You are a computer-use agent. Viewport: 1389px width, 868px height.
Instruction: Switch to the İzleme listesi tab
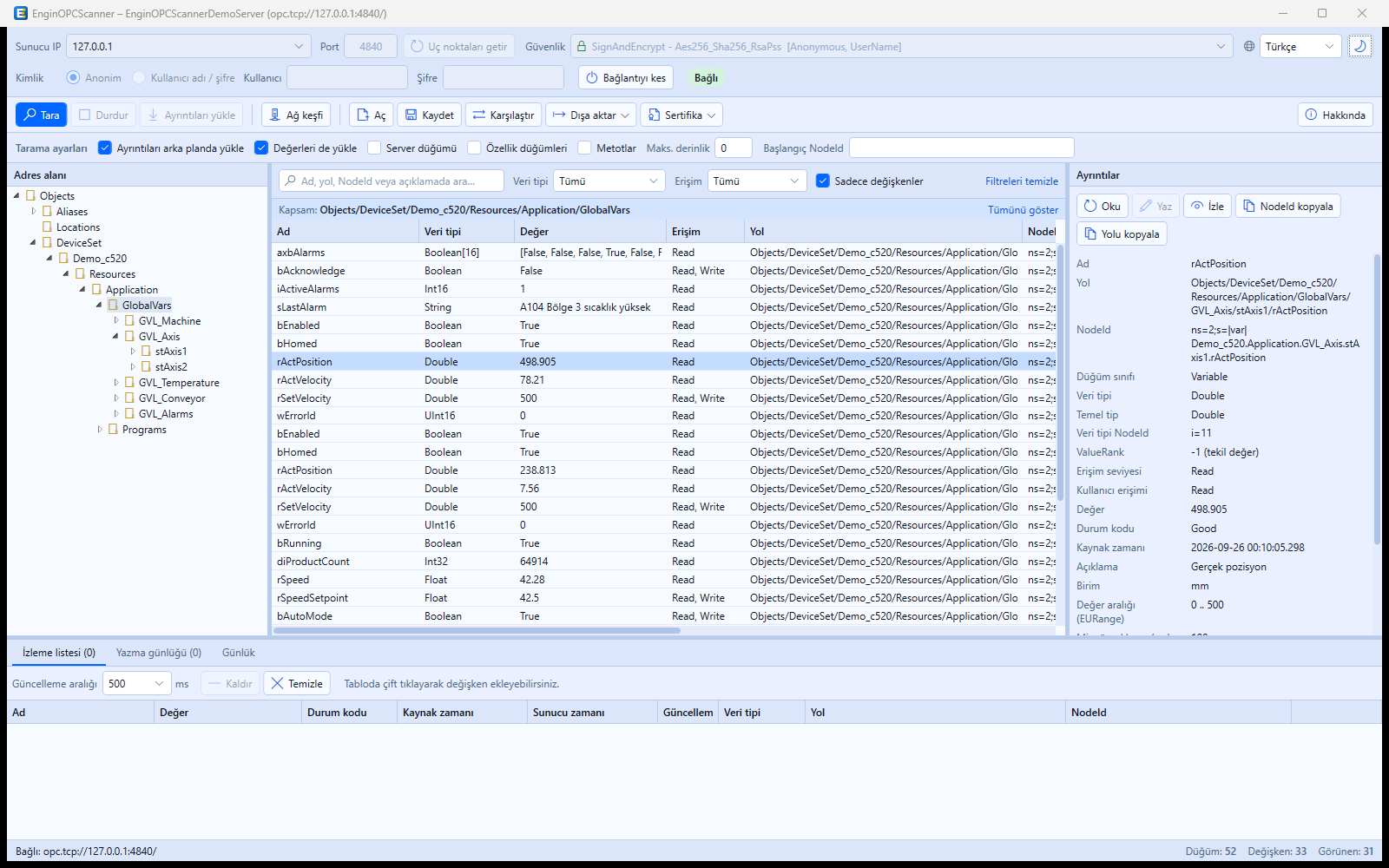point(59,653)
